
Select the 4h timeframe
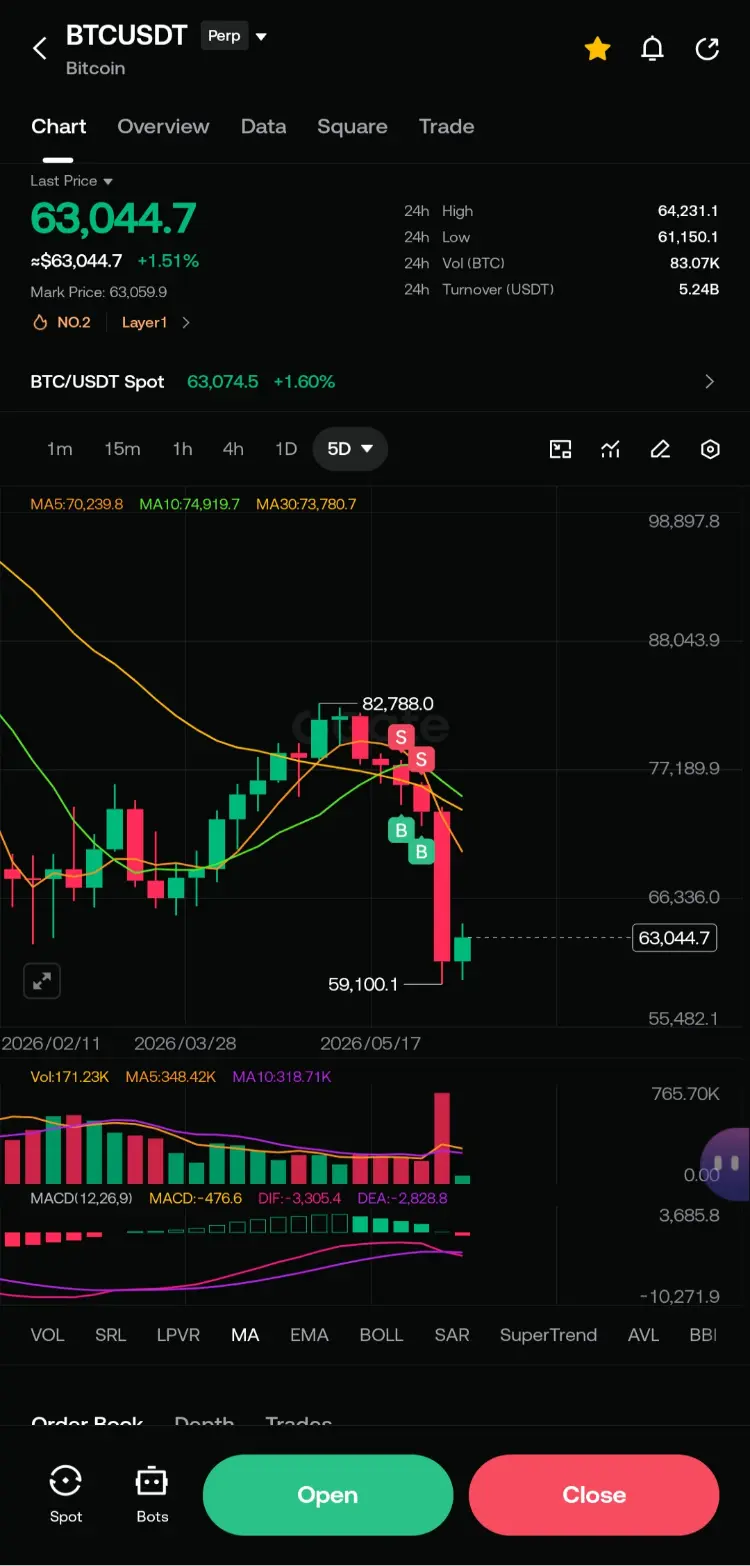(233, 449)
